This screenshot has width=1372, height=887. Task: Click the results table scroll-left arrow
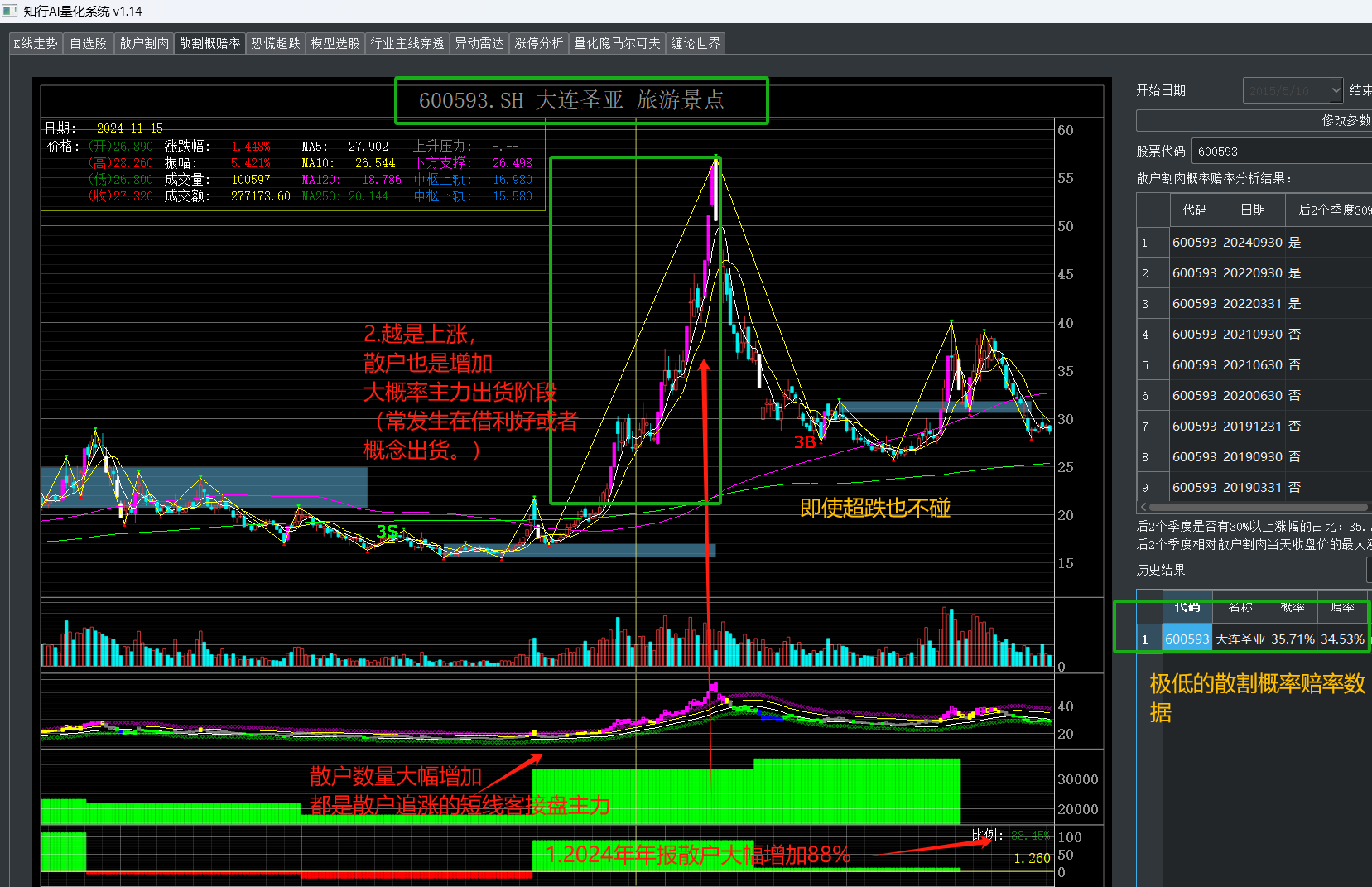click(1143, 507)
